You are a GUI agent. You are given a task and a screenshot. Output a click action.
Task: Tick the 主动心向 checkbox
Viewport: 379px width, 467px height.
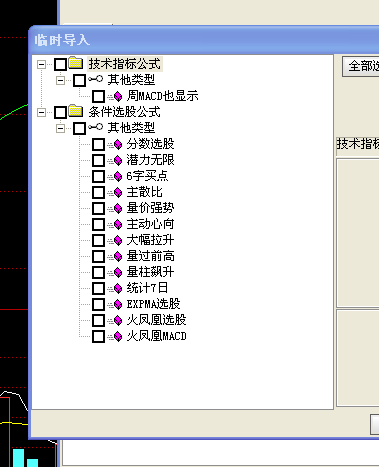98,224
